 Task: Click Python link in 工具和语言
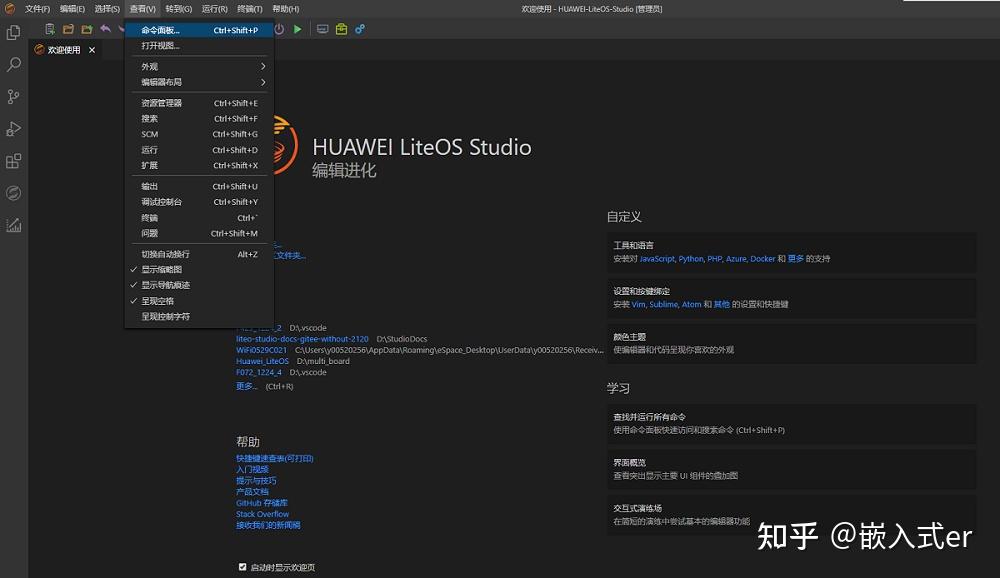click(691, 258)
